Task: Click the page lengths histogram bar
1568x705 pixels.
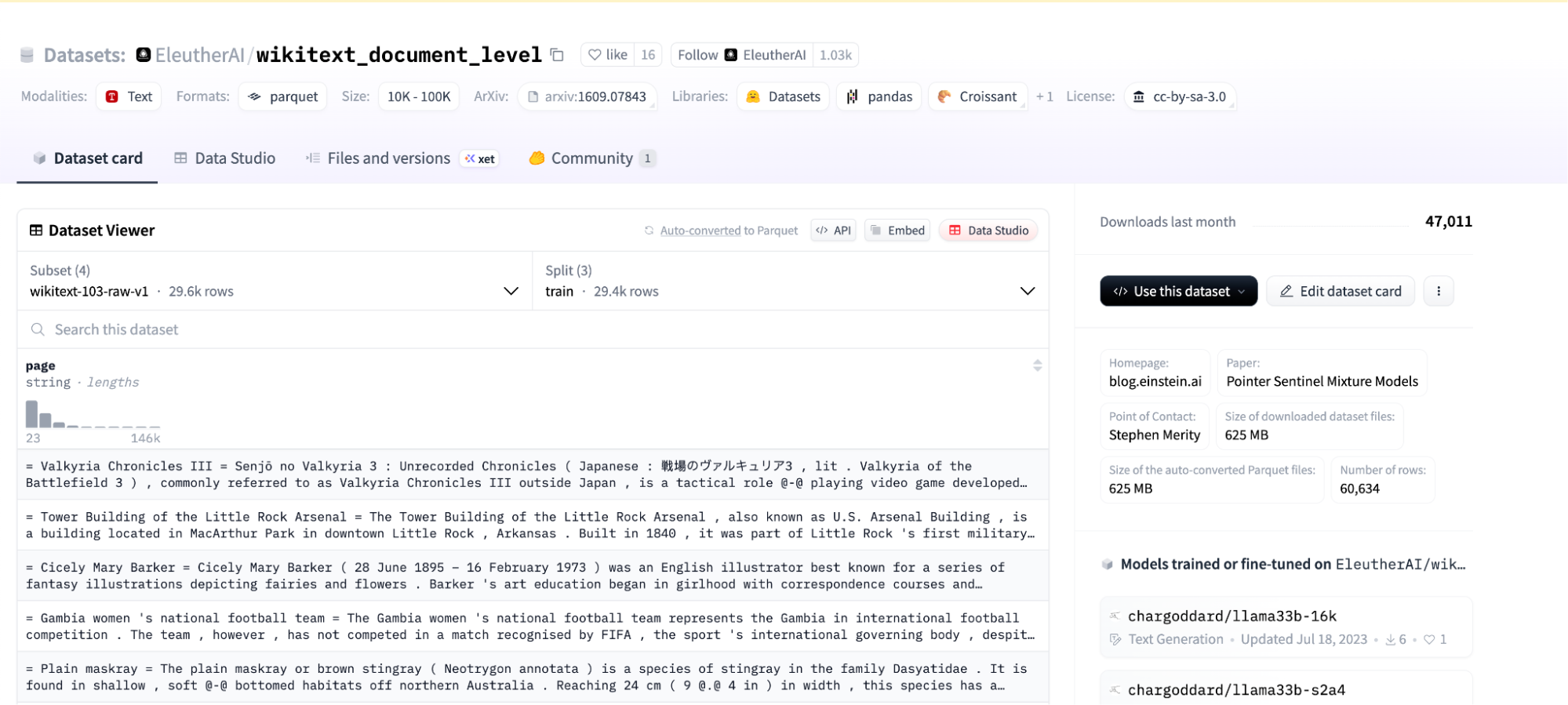Action: tap(32, 414)
